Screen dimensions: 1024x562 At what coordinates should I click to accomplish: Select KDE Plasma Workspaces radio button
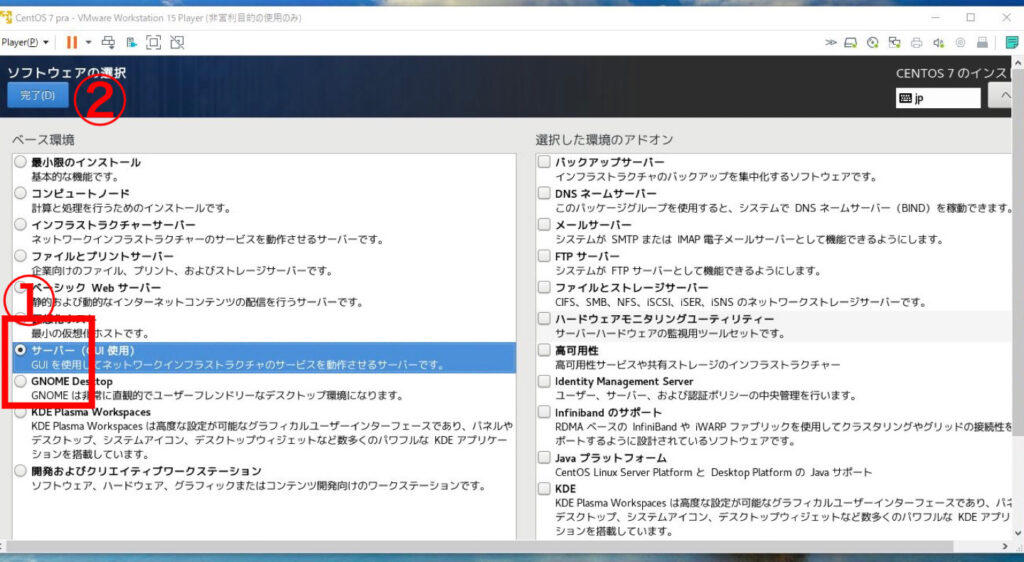pos(20,412)
